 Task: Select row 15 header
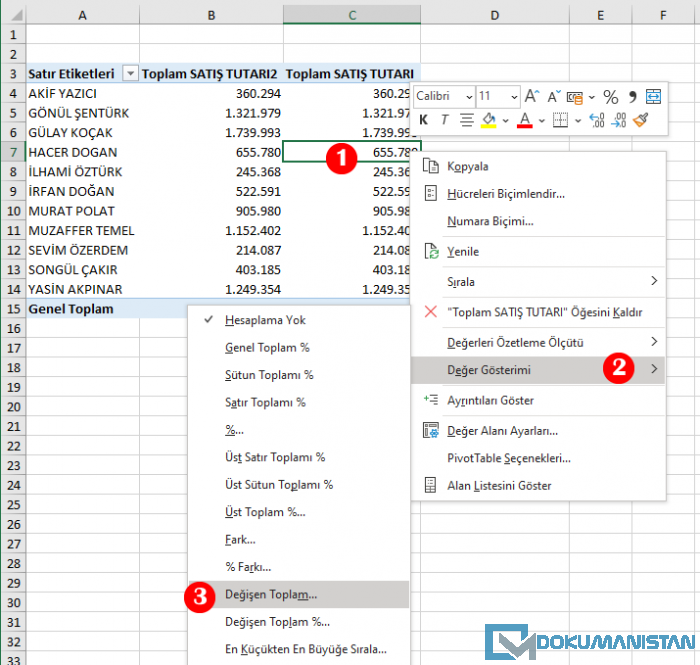coord(13,309)
